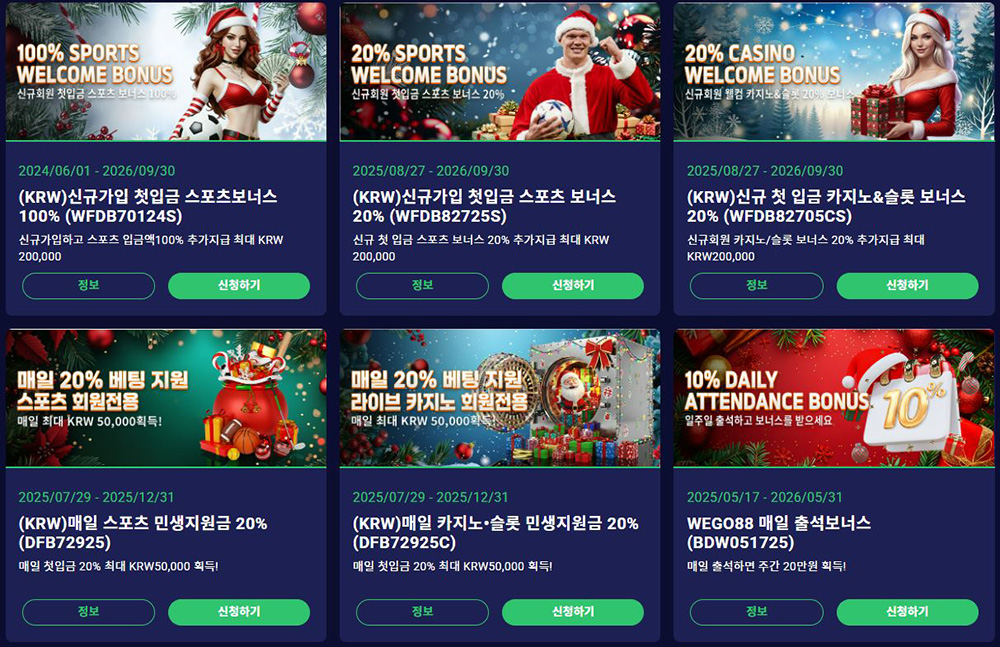The height and width of the screenshot is (647, 1000).
Task: Apply for daily casino slot support DFB72925C
Action: tap(573, 613)
